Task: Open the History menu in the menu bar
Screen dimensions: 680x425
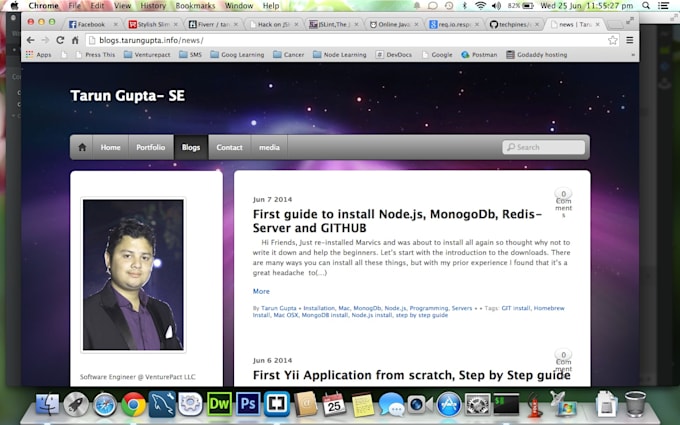Action: pyautogui.click(x=153, y=6)
